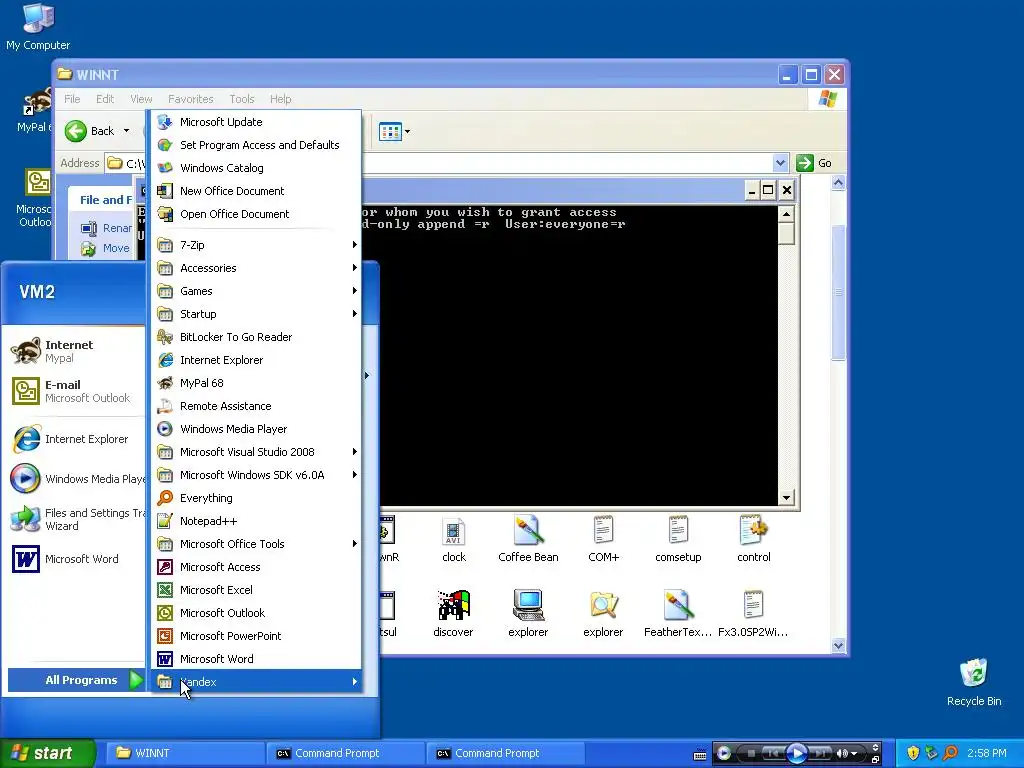Open the Back button history dropdown
This screenshot has width=1024, height=768.
pyautogui.click(x=126, y=131)
